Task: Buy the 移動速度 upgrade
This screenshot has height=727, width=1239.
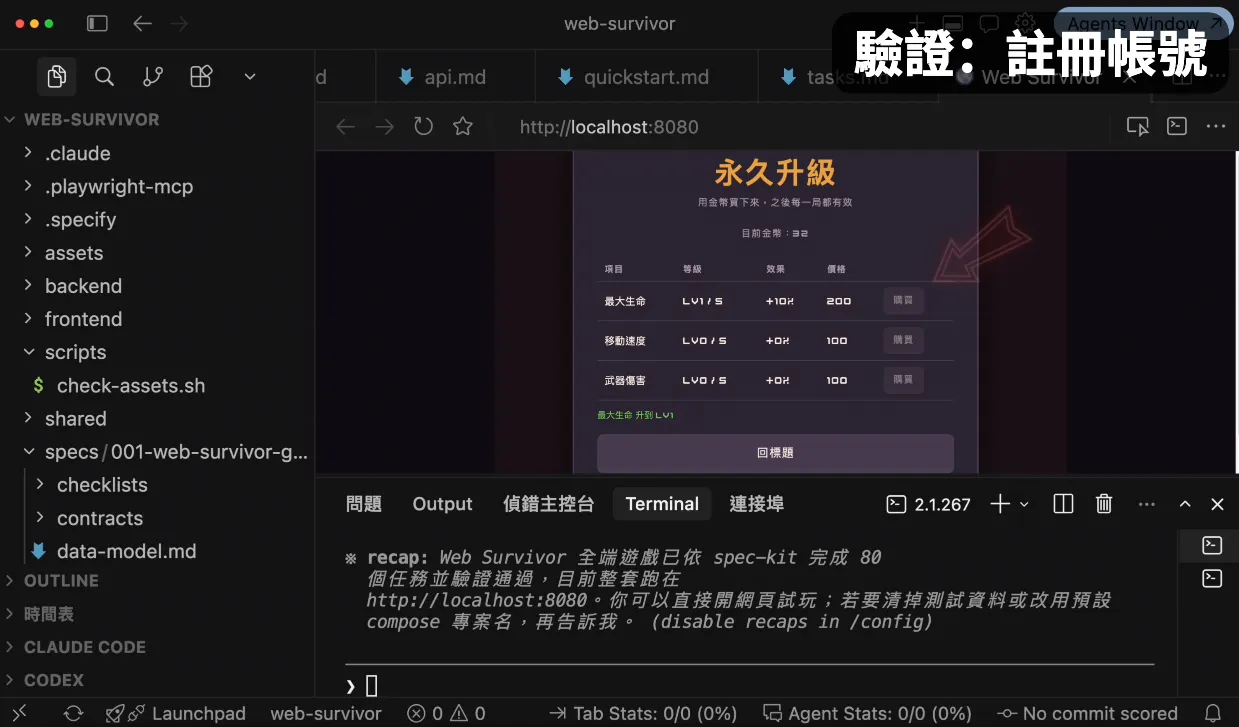Action: (x=903, y=340)
